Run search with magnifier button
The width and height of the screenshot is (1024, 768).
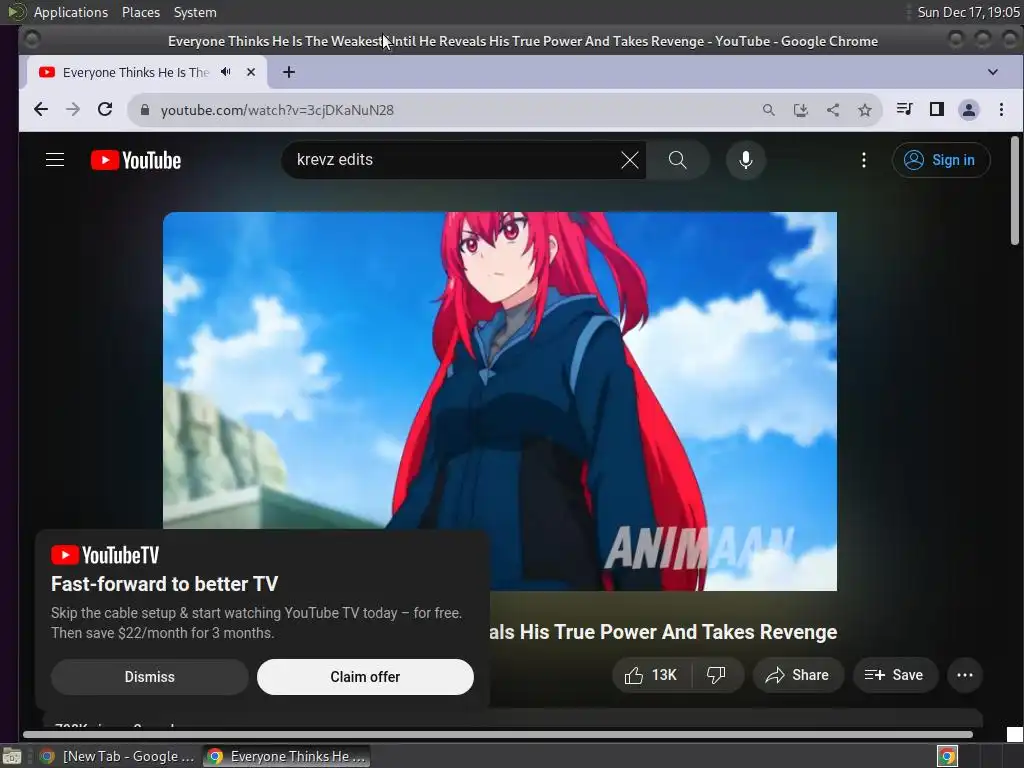pos(678,160)
